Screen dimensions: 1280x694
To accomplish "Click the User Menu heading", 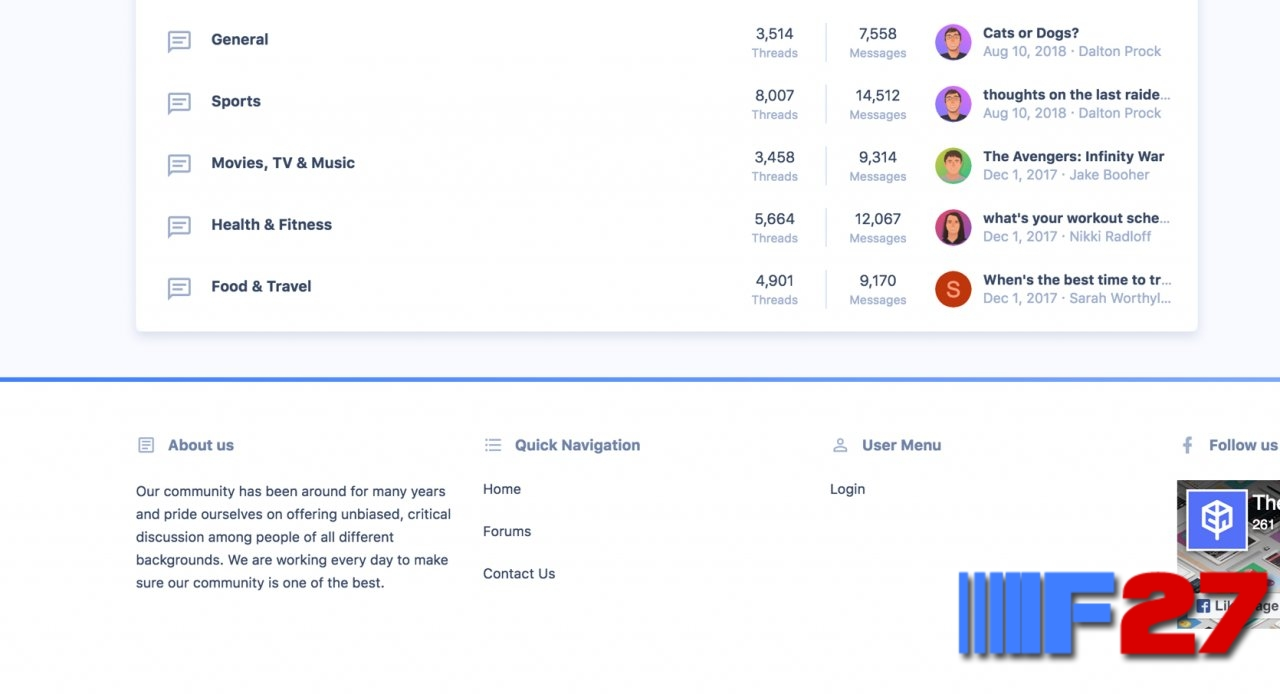I will pos(901,445).
